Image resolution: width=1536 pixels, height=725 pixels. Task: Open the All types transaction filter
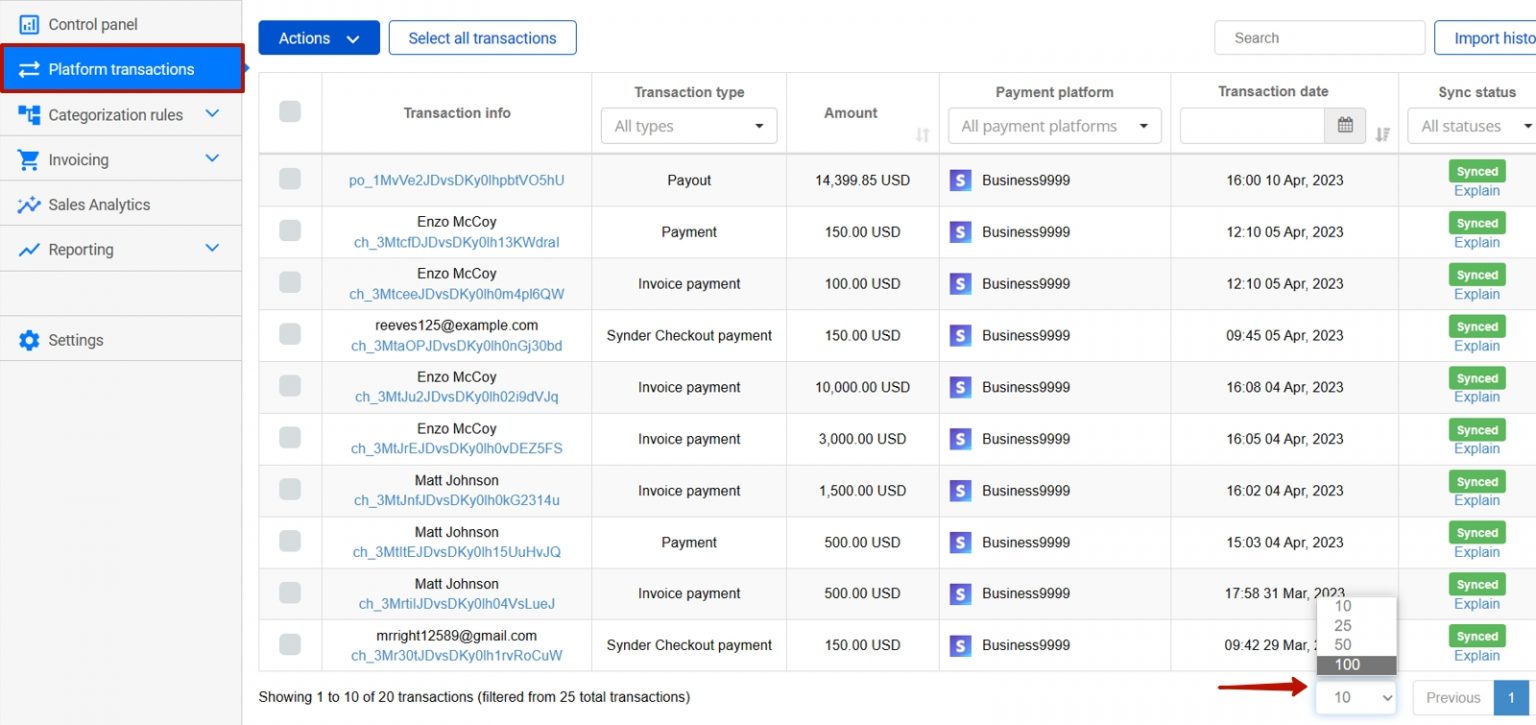click(688, 126)
